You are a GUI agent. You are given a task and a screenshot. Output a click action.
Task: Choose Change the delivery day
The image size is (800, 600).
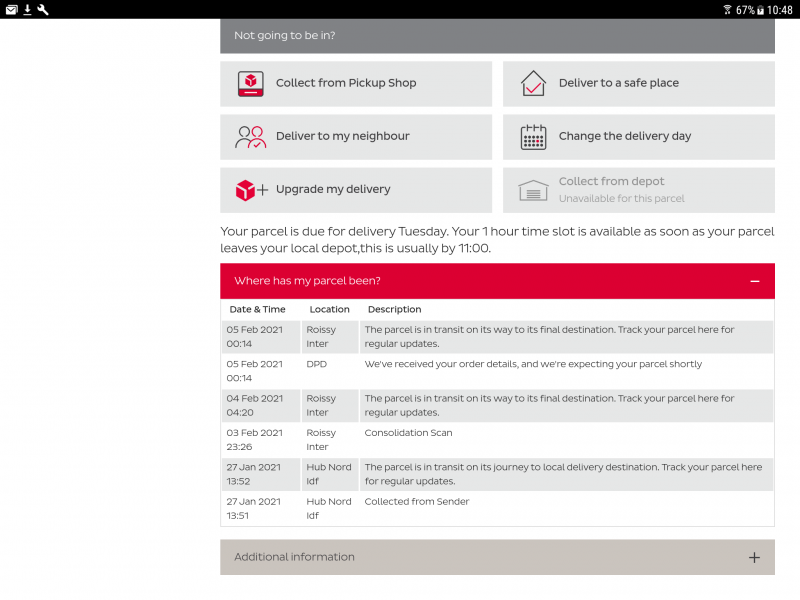point(624,136)
